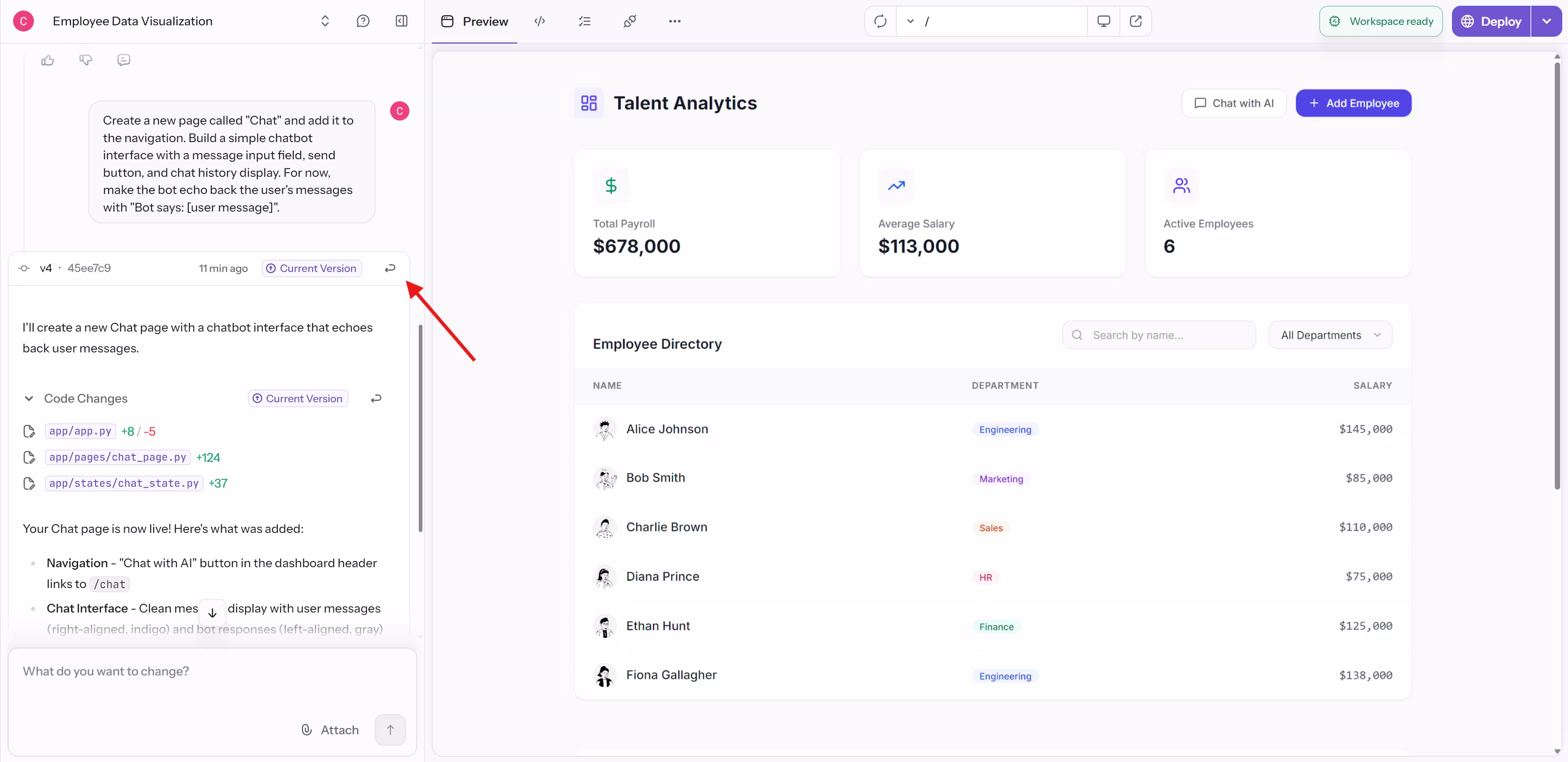This screenshot has height=762, width=1568.
Task: Click the Search by name field
Action: pyautogui.click(x=1159, y=335)
